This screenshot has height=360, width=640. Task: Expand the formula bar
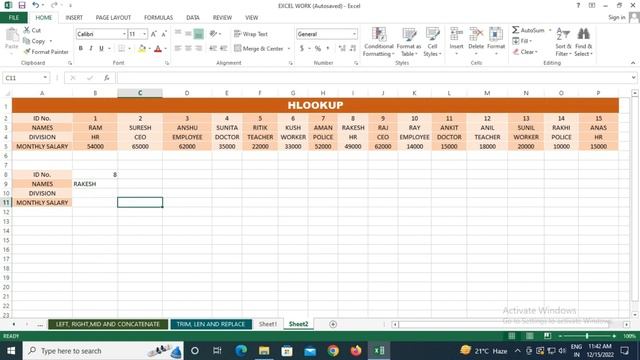[633, 78]
